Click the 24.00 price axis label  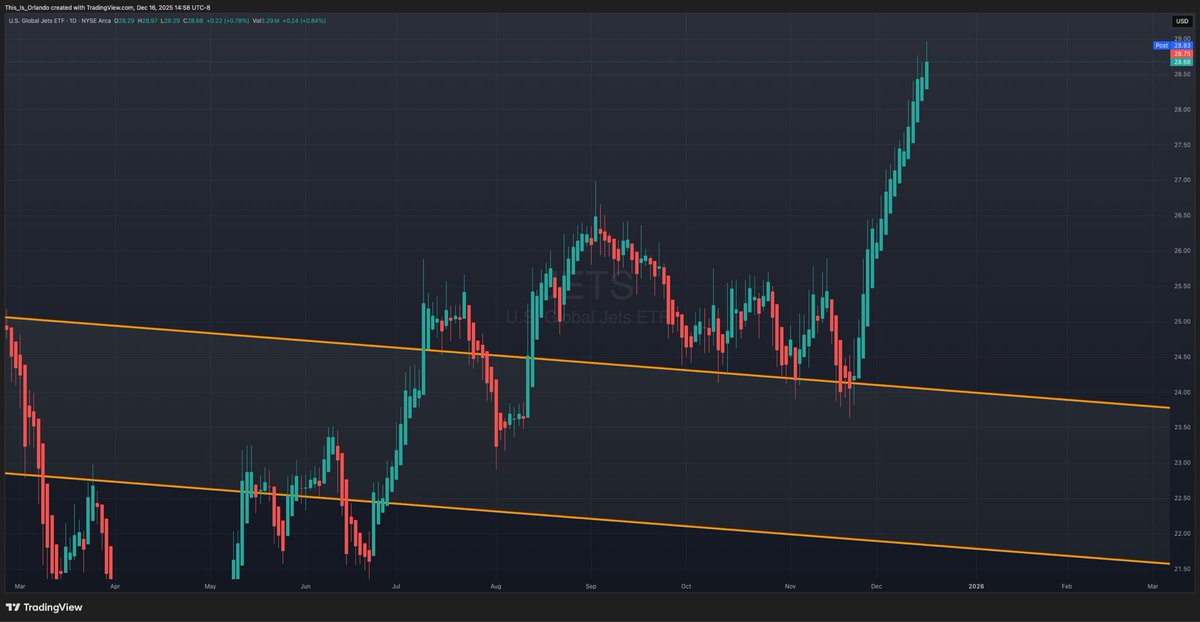coord(1182,392)
